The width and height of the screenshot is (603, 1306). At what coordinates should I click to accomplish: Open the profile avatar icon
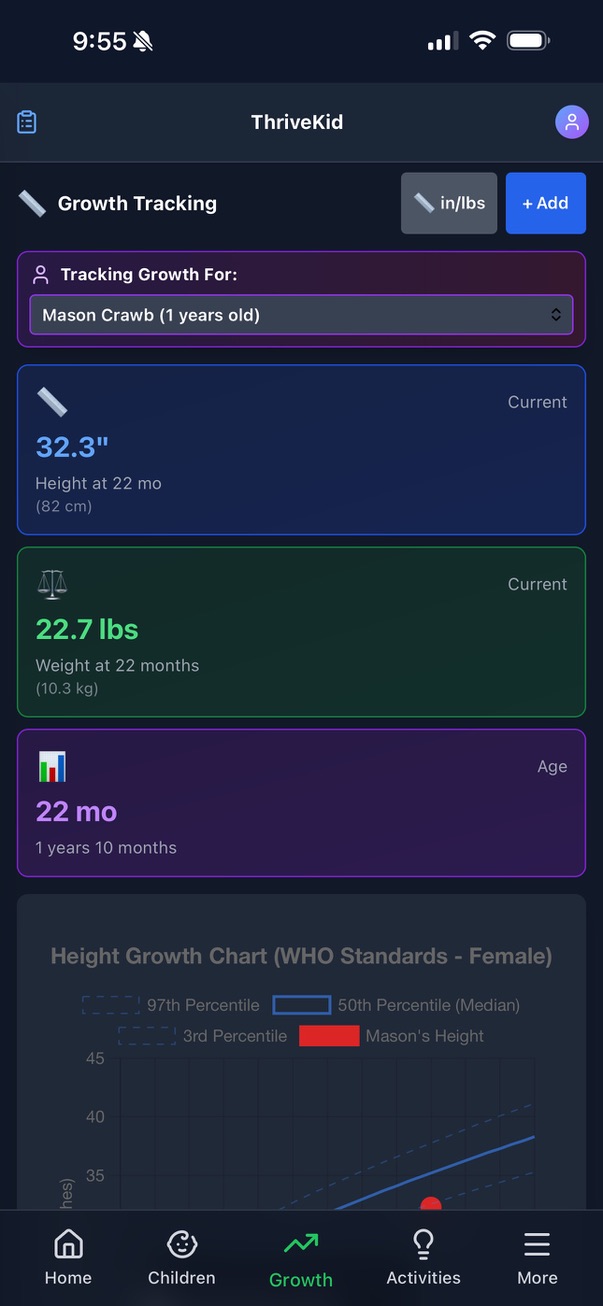(572, 121)
